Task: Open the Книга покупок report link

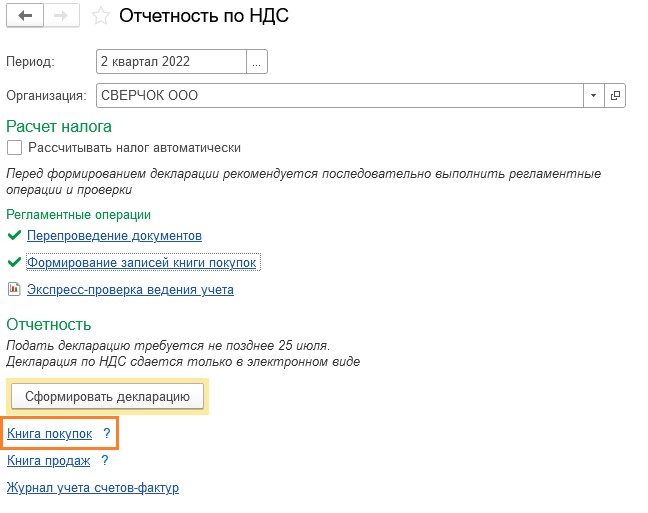Action: click(x=50, y=433)
